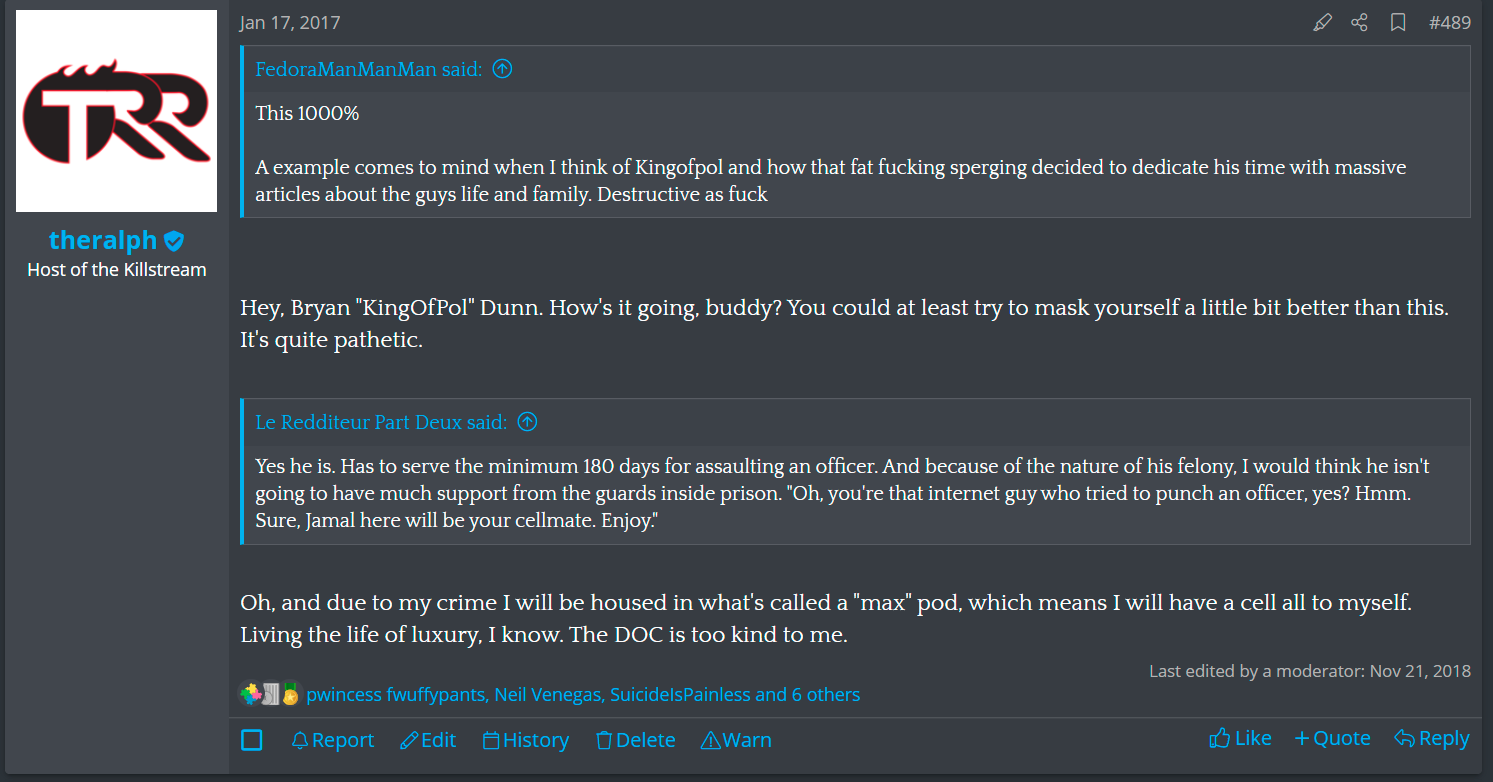Jump to FedoraManManMan's original quoted post
This screenshot has height=782, width=1493.
coord(502,68)
